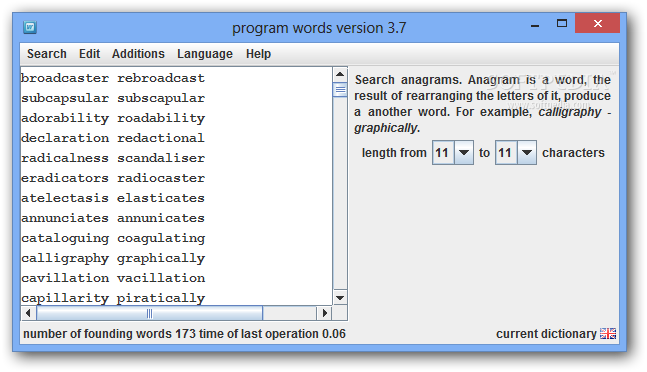Click the horizontal scrollbar thumb
Viewport: 647px width, 372px height.
tap(149, 313)
